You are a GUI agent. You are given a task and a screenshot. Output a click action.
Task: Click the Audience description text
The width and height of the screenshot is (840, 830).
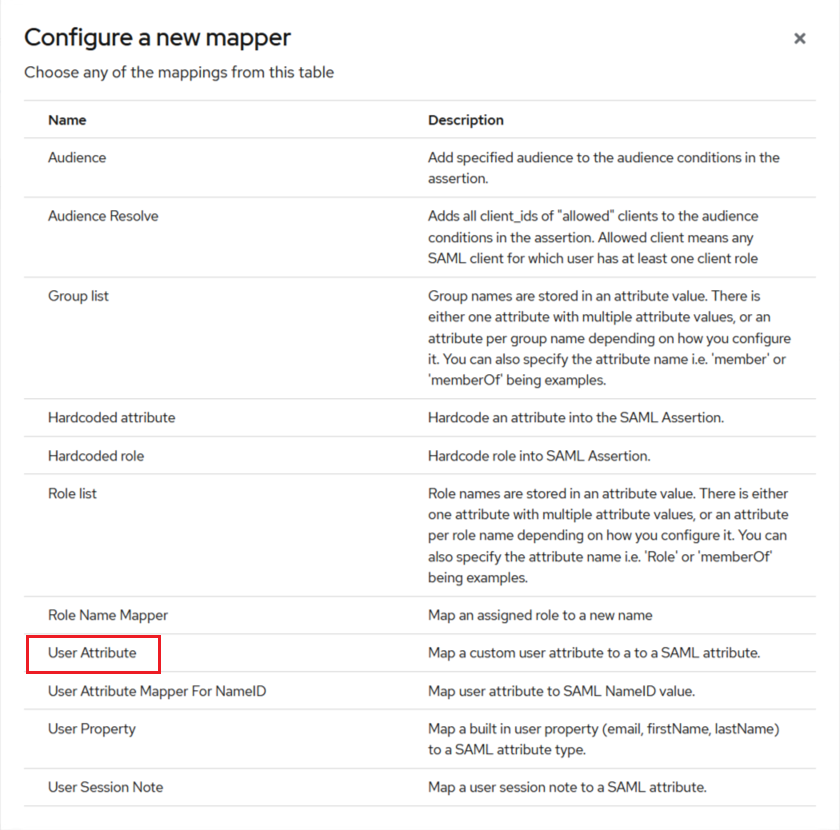click(x=604, y=168)
